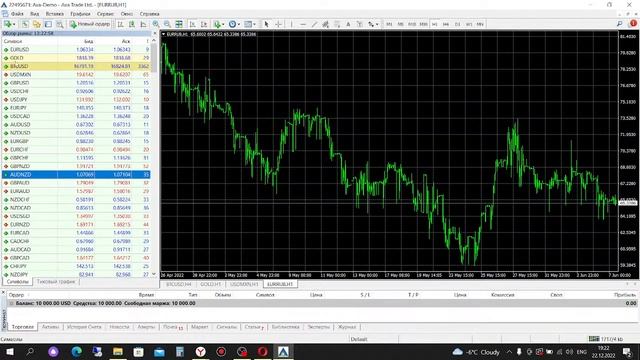The height and width of the screenshot is (360, 640).
Task: Select the AUDNZD row in Market Watch
Action: click(x=76, y=175)
